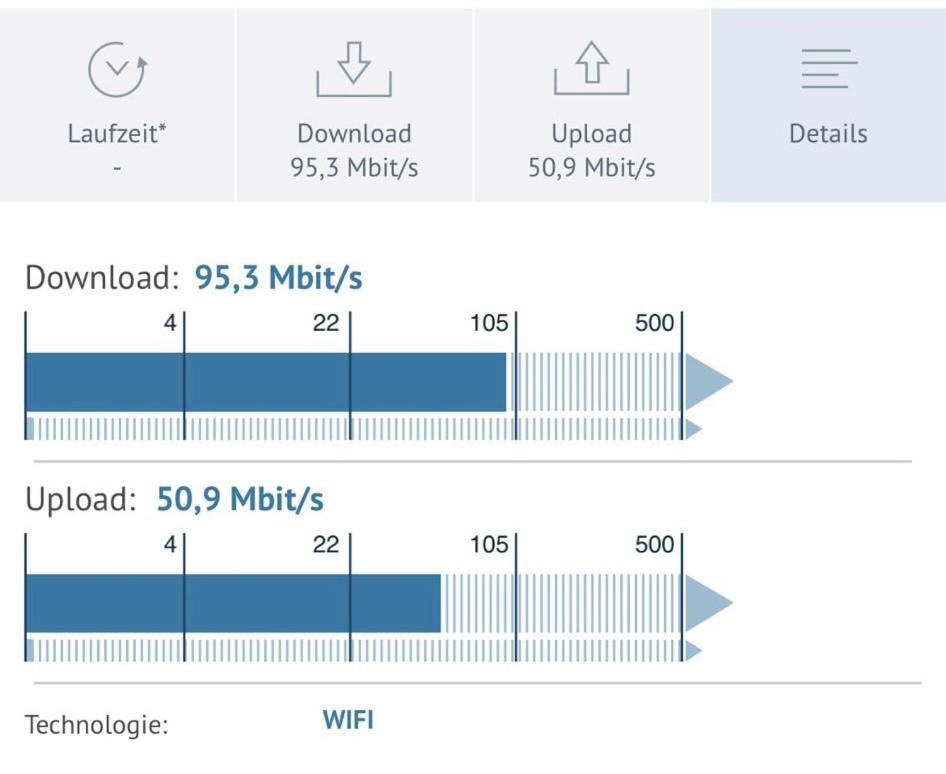This screenshot has width=946, height=774.
Task: Open the Download 95,3 Mbit/s tab
Action: pos(354,105)
